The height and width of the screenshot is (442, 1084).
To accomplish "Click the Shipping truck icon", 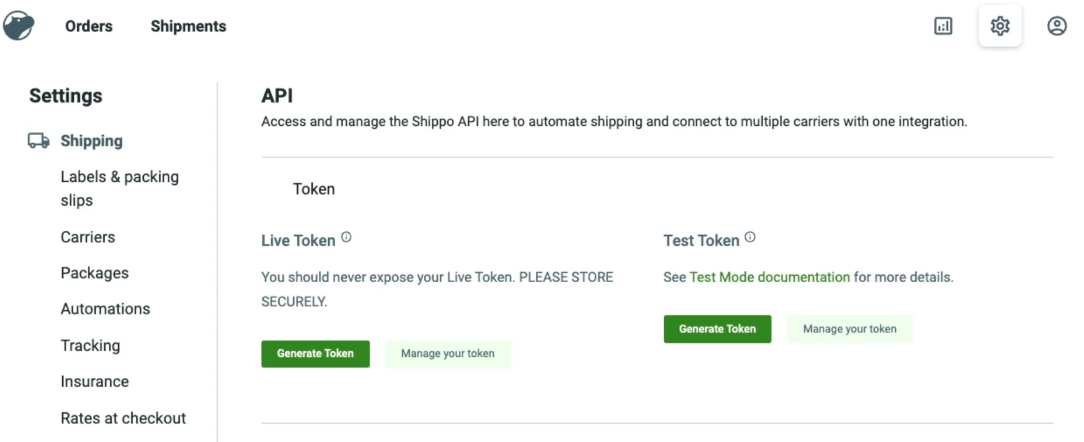I will click(x=39, y=140).
